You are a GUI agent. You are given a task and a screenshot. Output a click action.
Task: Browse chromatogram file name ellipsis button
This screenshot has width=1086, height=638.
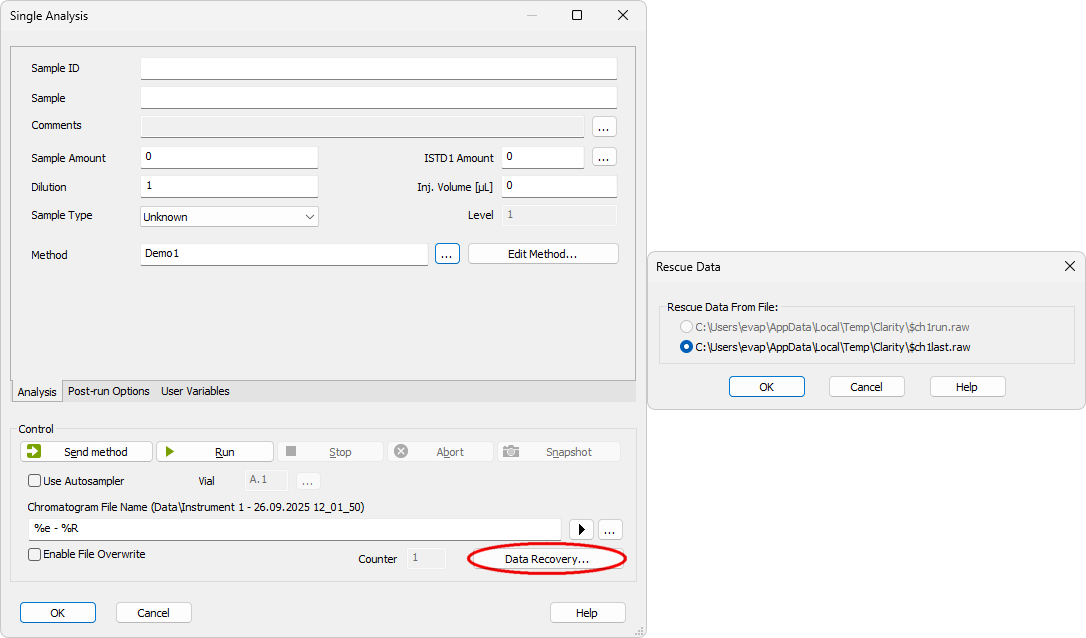click(611, 530)
